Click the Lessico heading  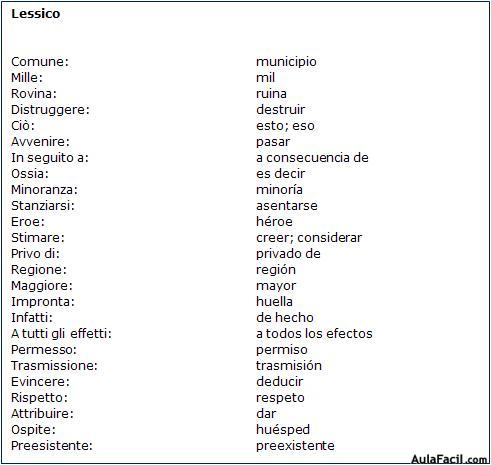point(36,14)
